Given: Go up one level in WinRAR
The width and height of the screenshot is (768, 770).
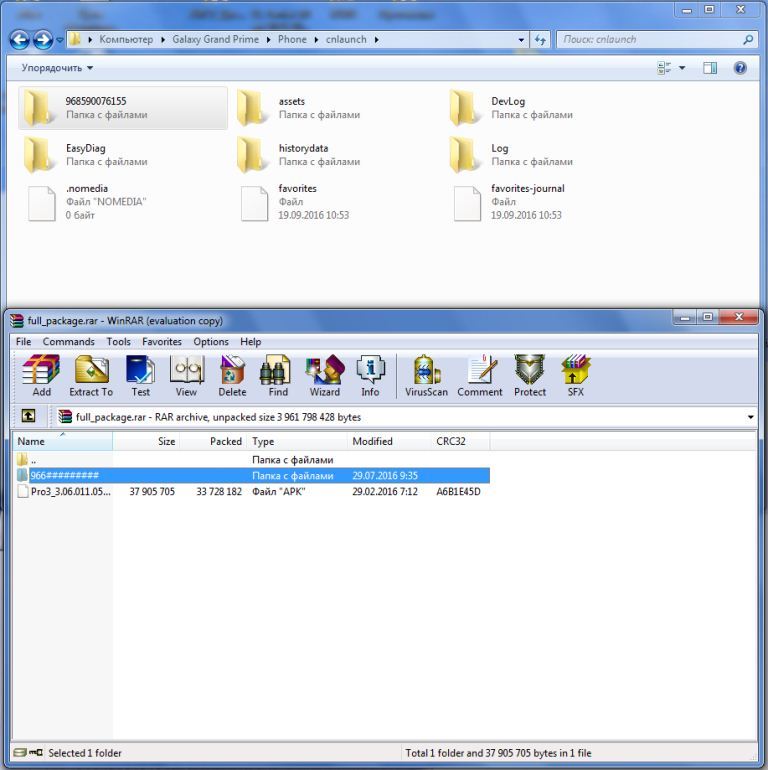Looking at the screenshot, I should tap(28, 416).
